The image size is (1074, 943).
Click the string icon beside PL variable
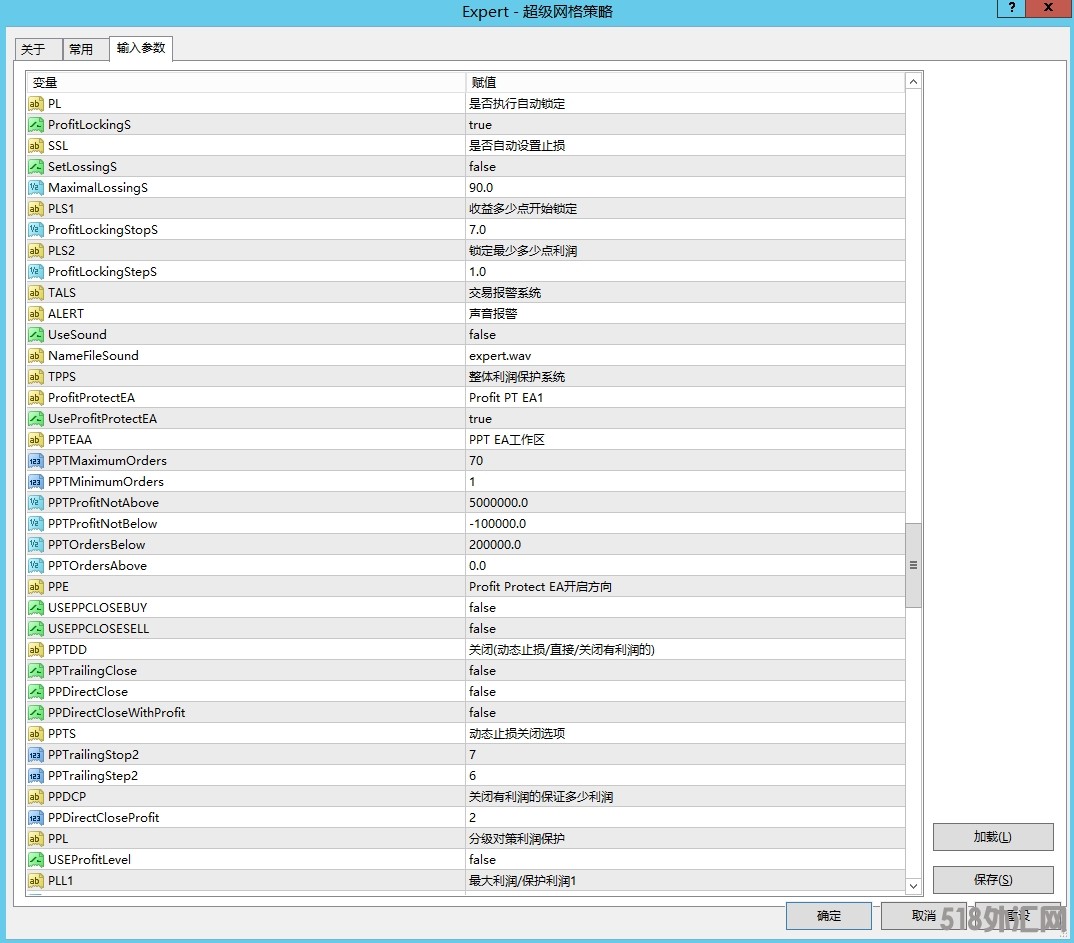(x=36, y=104)
